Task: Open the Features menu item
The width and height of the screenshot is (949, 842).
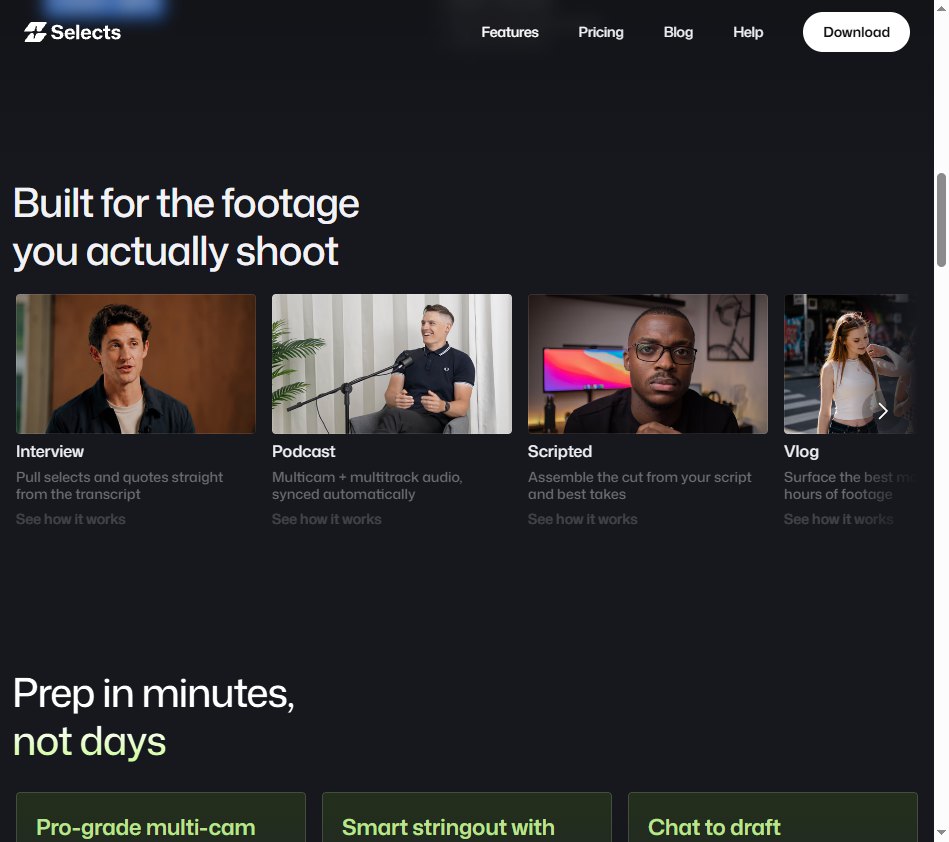Action: click(510, 32)
